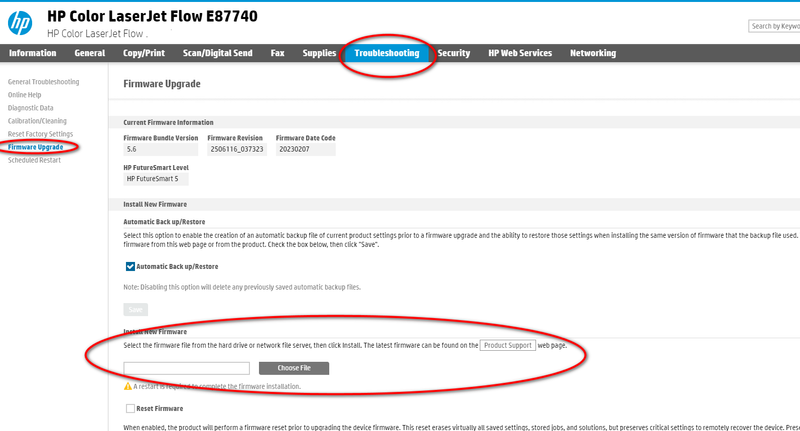Go to the Fax tab
The width and height of the screenshot is (800, 431).
[x=278, y=53]
